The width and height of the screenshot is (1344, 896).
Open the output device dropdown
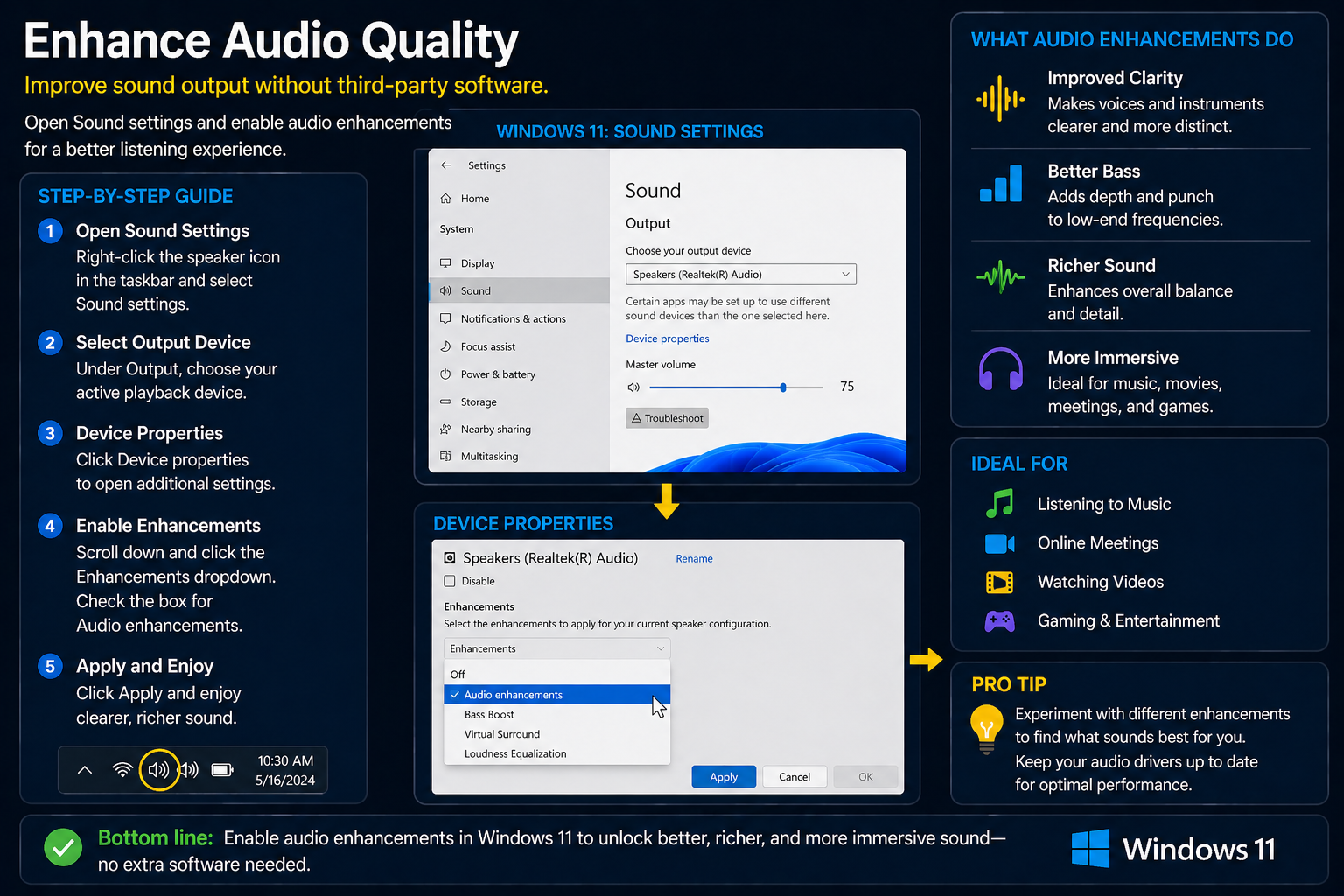741,275
